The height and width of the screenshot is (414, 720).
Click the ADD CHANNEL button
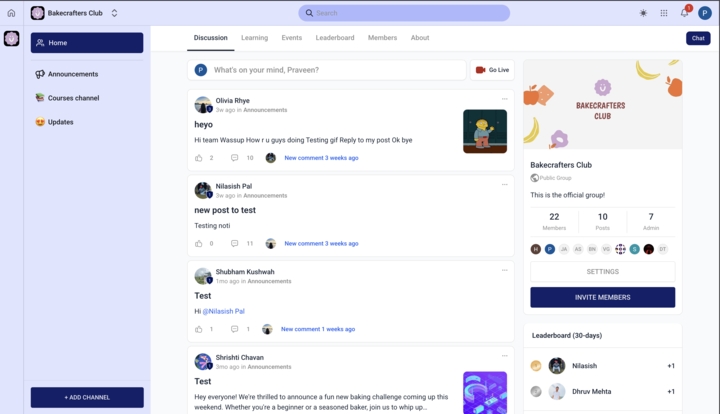click(x=87, y=397)
